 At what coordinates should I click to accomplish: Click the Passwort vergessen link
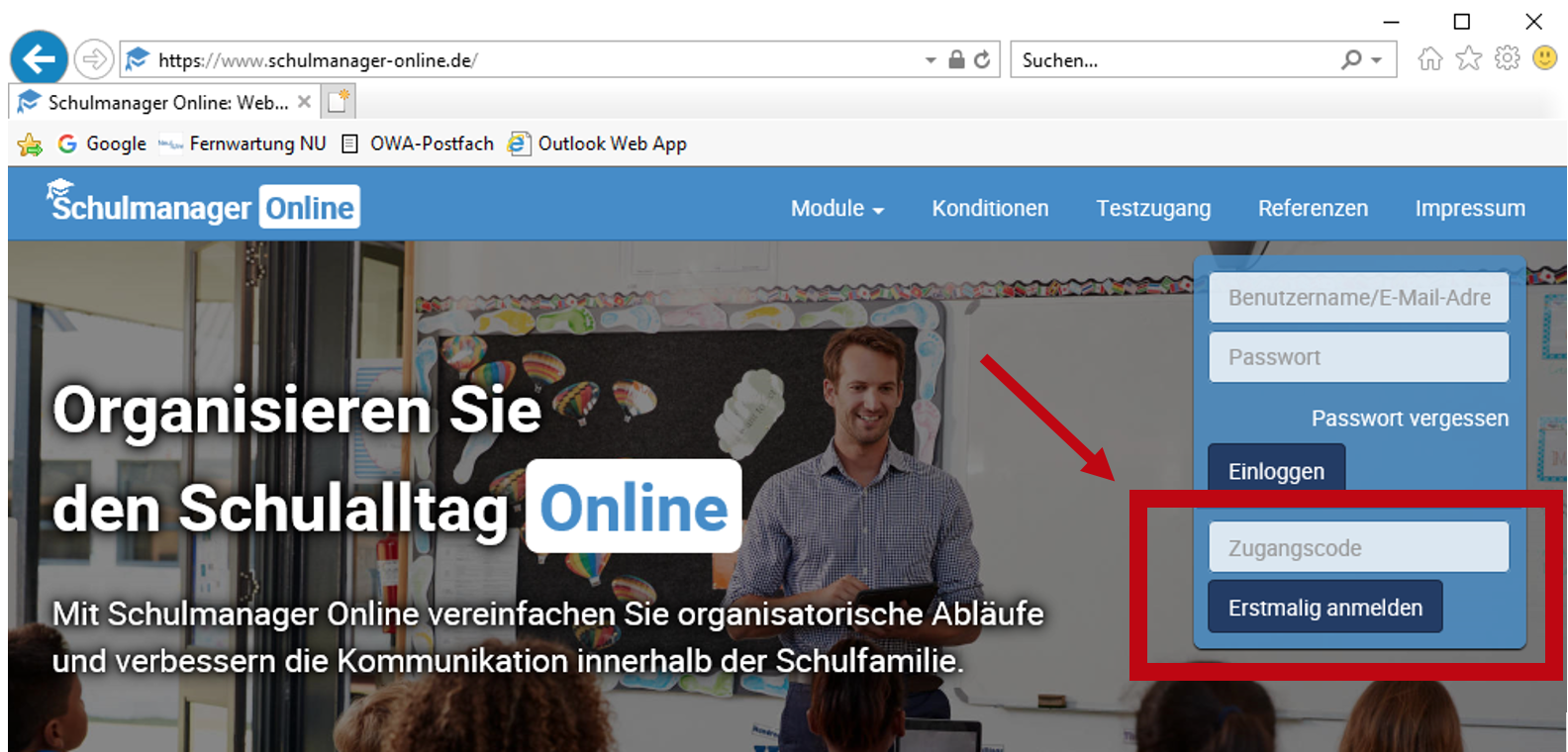click(1410, 419)
